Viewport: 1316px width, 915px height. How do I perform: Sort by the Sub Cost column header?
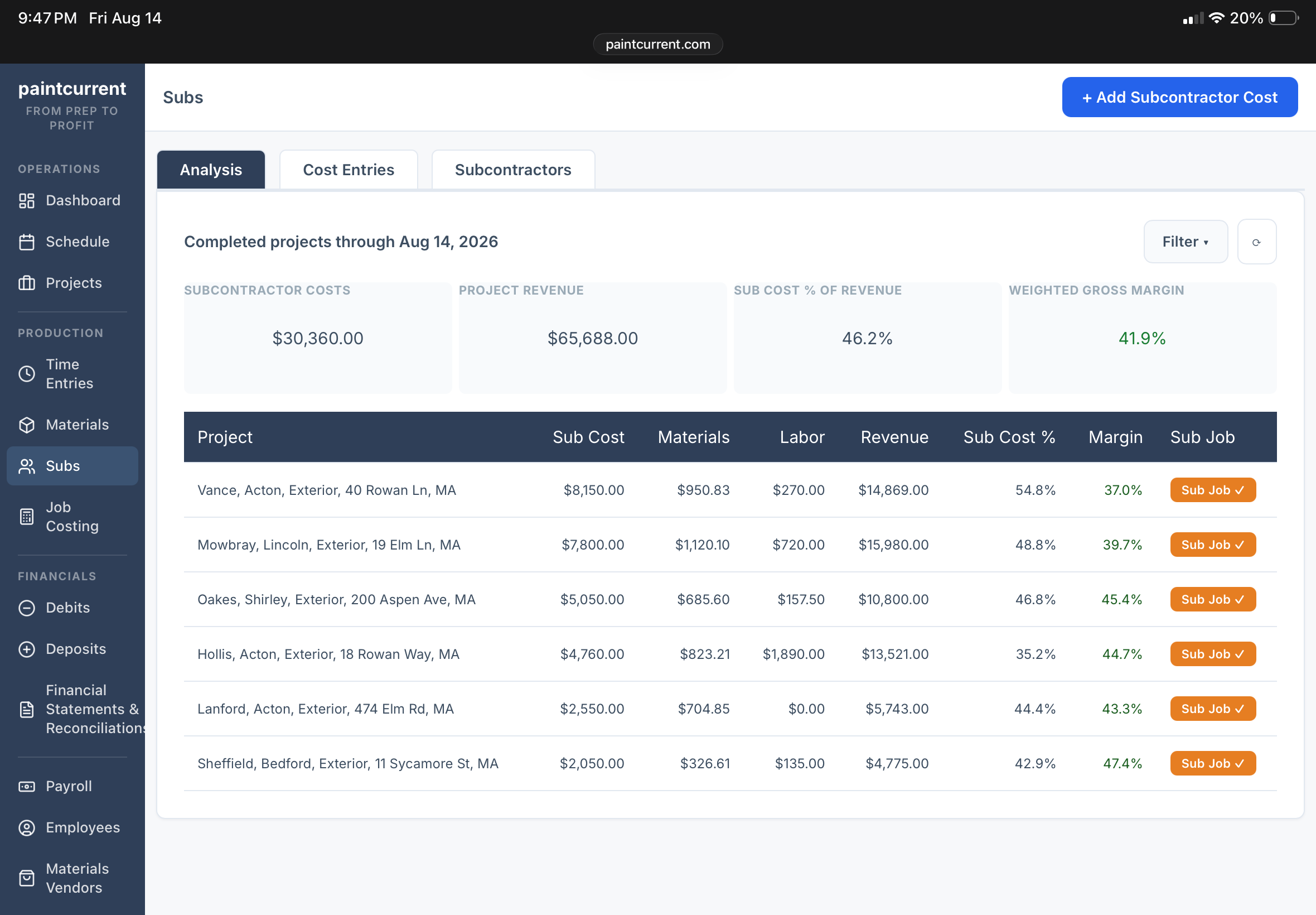coord(588,437)
